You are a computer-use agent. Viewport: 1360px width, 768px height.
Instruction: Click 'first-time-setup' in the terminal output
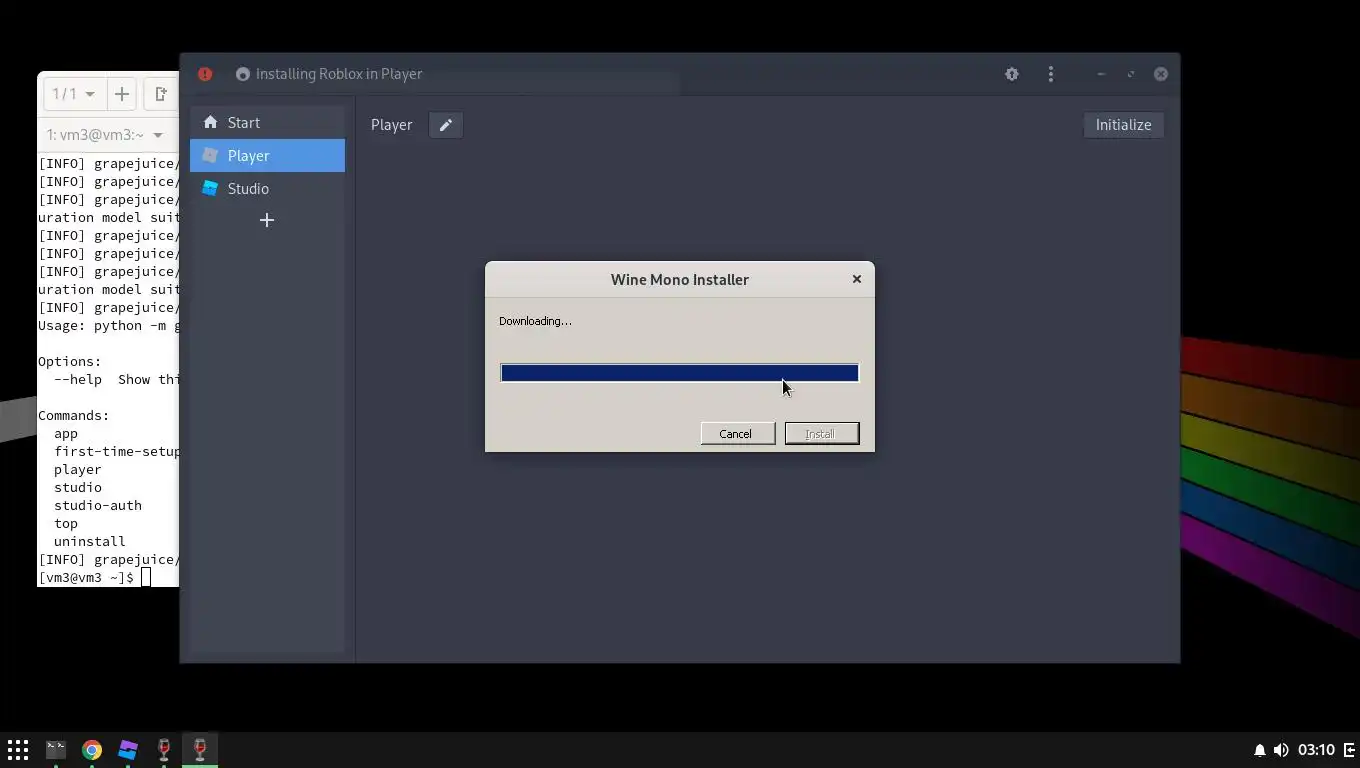[x=117, y=451]
